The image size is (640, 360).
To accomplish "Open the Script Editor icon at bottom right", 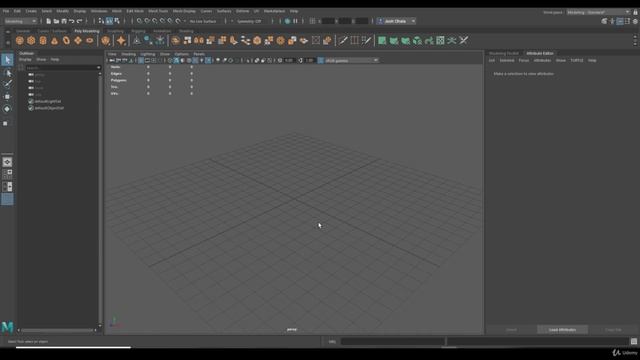I will coord(633,341).
